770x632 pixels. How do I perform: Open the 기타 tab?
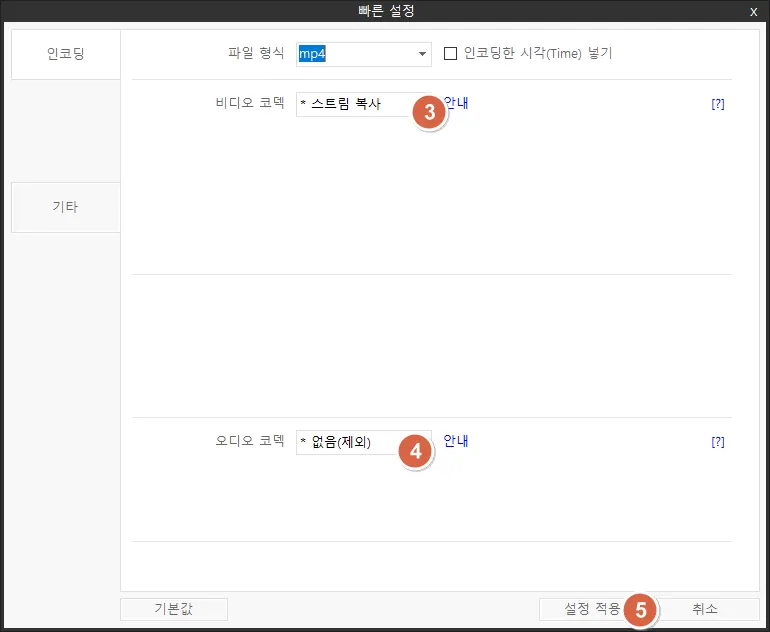coord(66,207)
